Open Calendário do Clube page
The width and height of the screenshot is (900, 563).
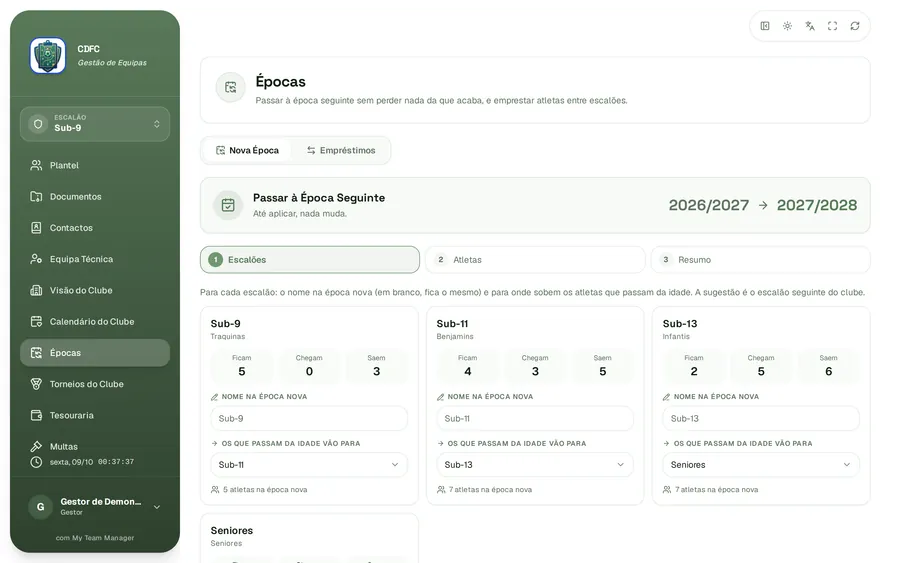pyautogui.click(x=95, y=321)
